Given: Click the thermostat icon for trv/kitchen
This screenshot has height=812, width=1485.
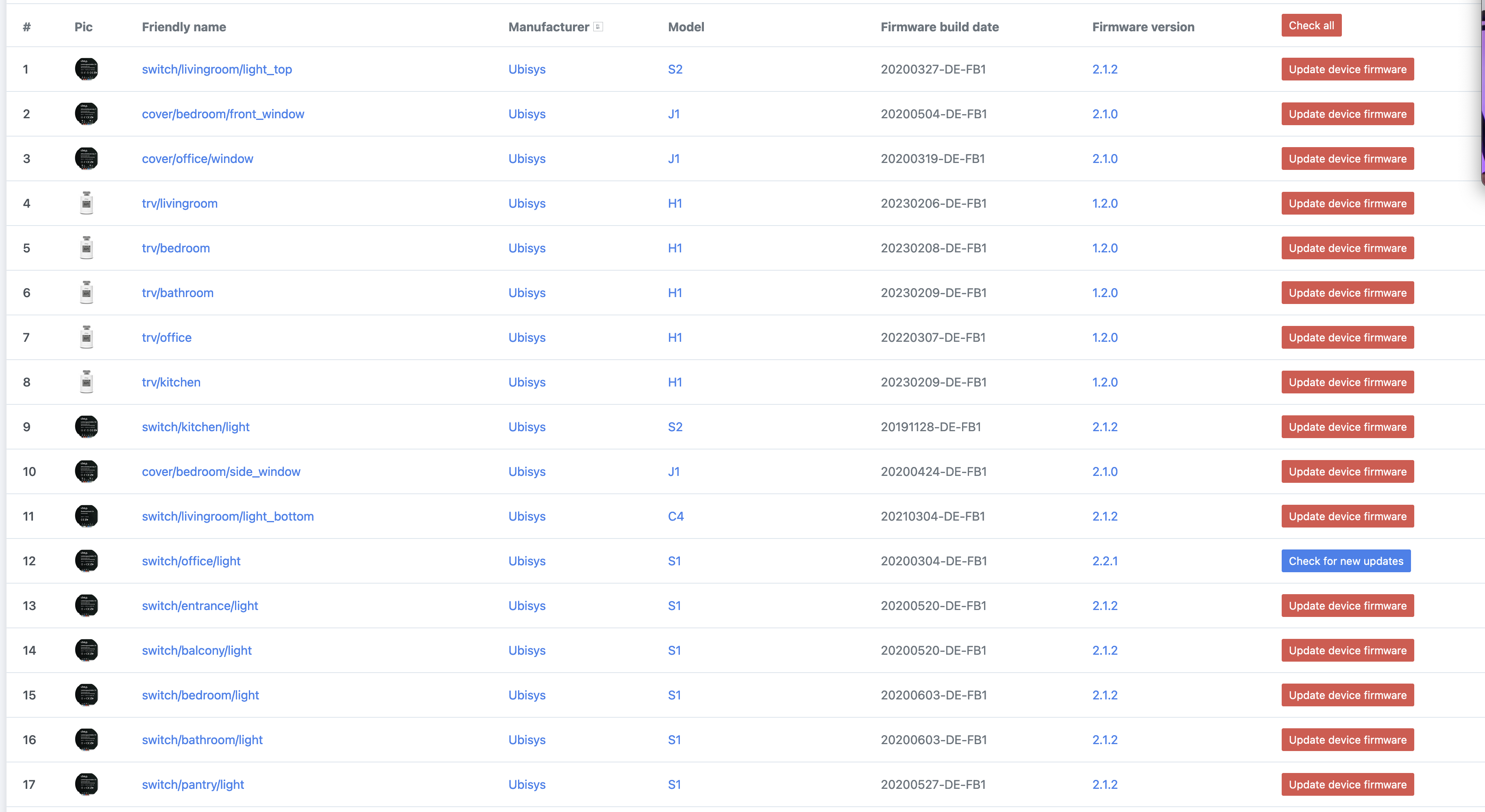Looking at the screenshot, I should tap(87, 382).
